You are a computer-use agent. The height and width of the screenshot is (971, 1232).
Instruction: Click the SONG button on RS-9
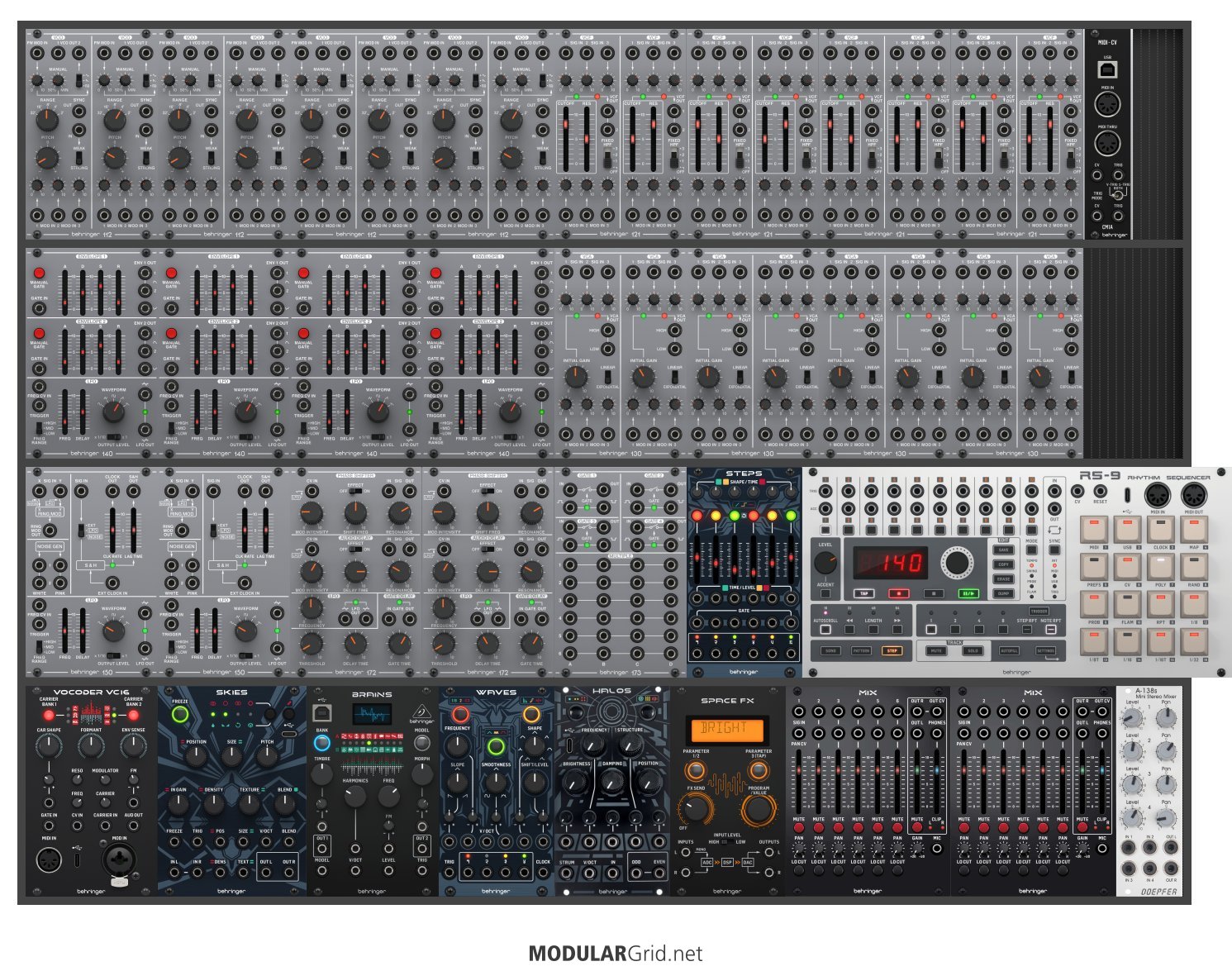(830, 651)
